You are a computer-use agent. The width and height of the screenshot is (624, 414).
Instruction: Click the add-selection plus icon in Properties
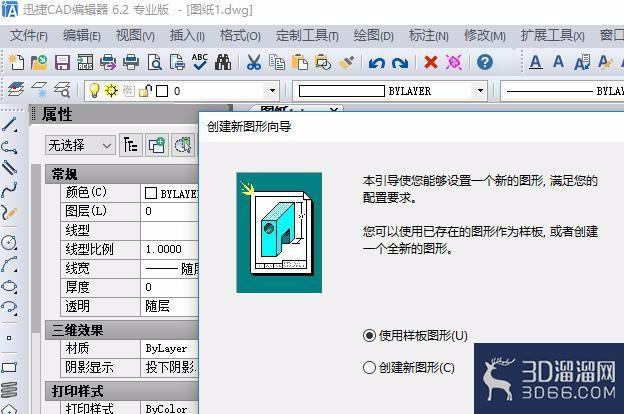[156, 145]
